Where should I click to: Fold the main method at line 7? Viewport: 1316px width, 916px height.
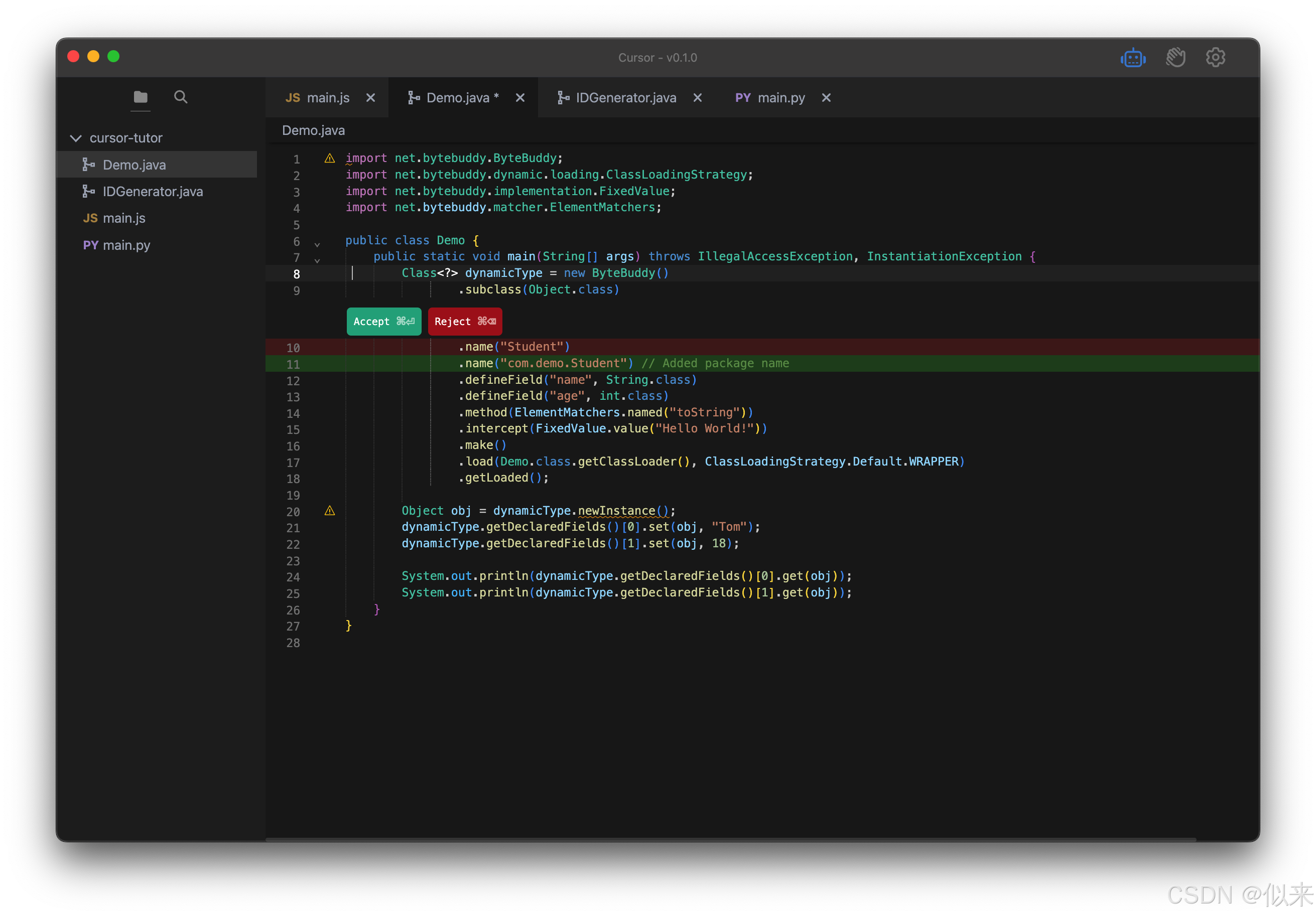pos(317,261)
